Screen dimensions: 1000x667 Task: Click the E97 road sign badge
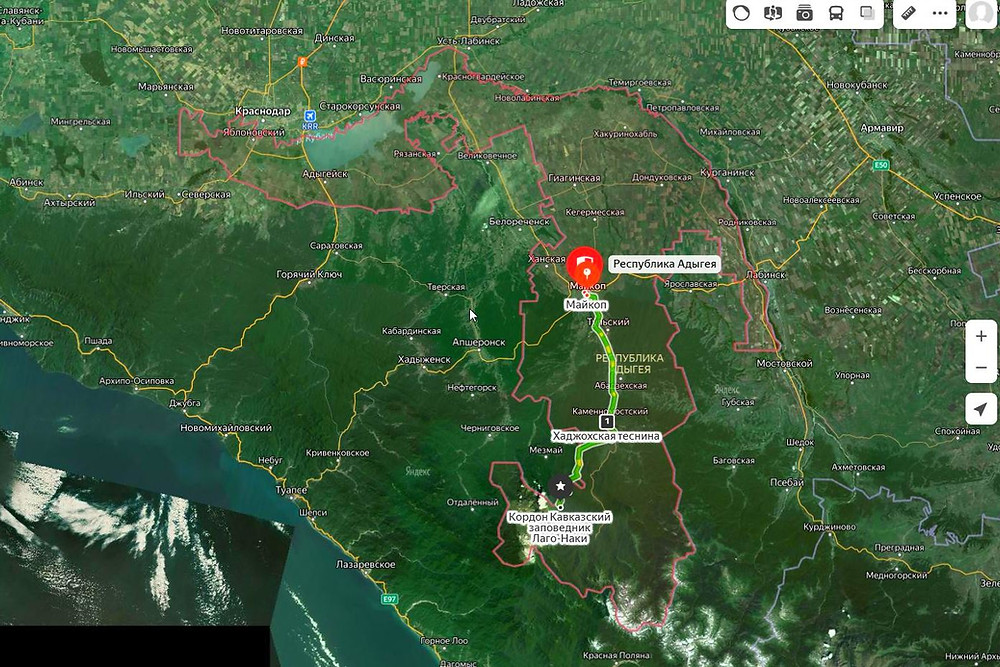coord(389,599)
